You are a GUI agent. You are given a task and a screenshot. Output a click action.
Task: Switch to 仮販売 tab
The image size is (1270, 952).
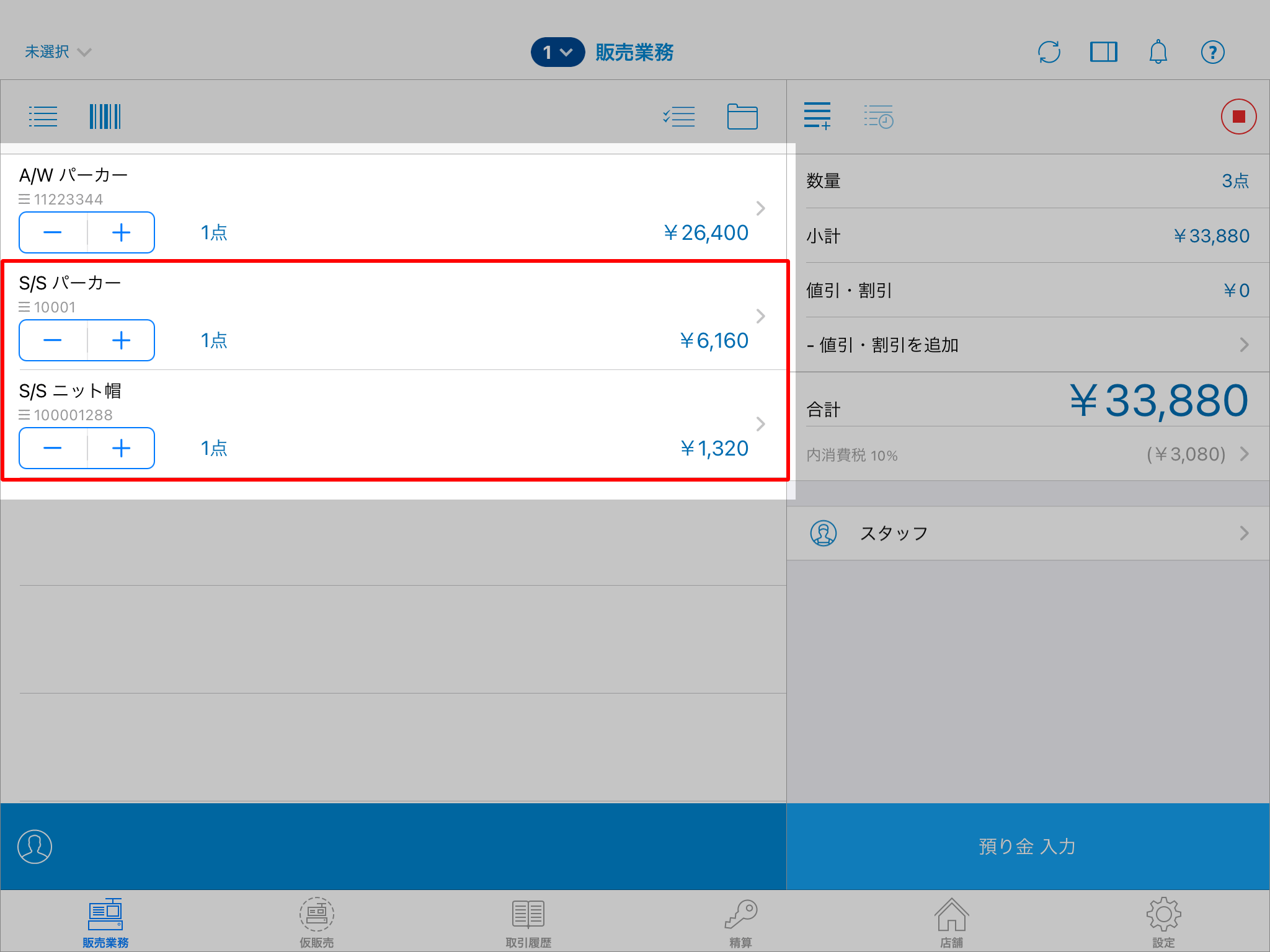317,922
